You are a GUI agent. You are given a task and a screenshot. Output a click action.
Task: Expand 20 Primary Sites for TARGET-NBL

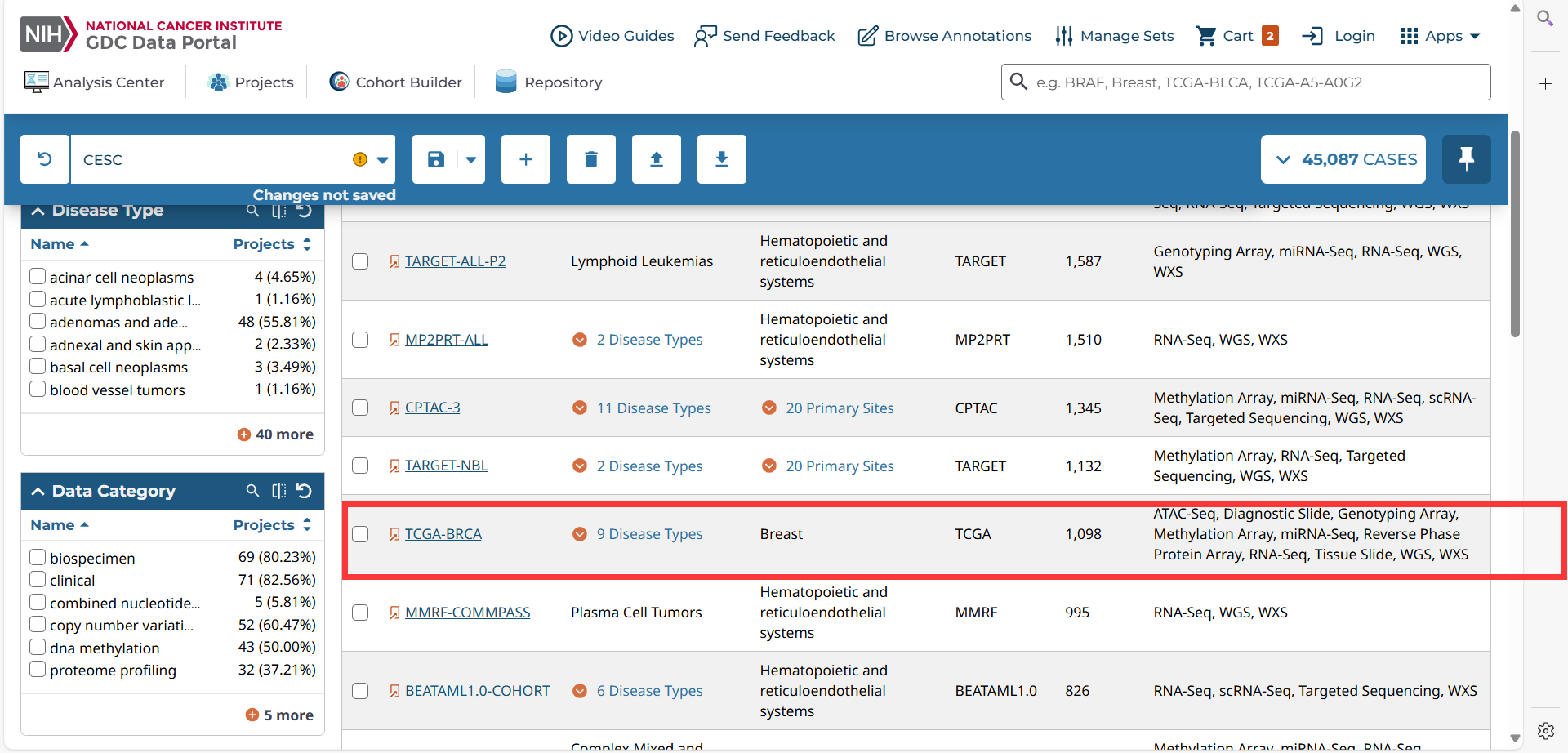(x=828, y=466)
